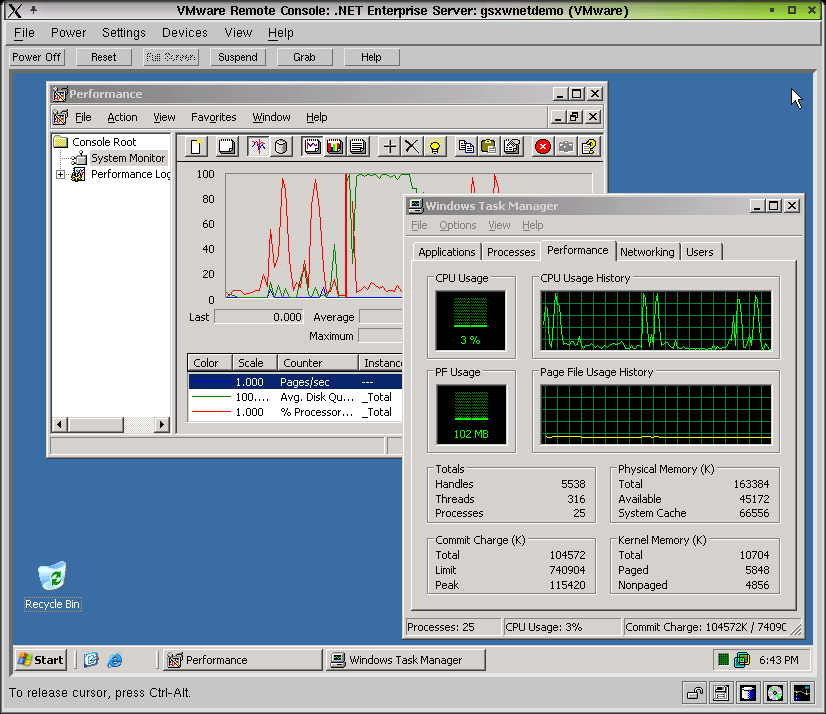Viewport: 826px width, 714px height.
Task: Click the VMware Grab button
Action: 304,57
